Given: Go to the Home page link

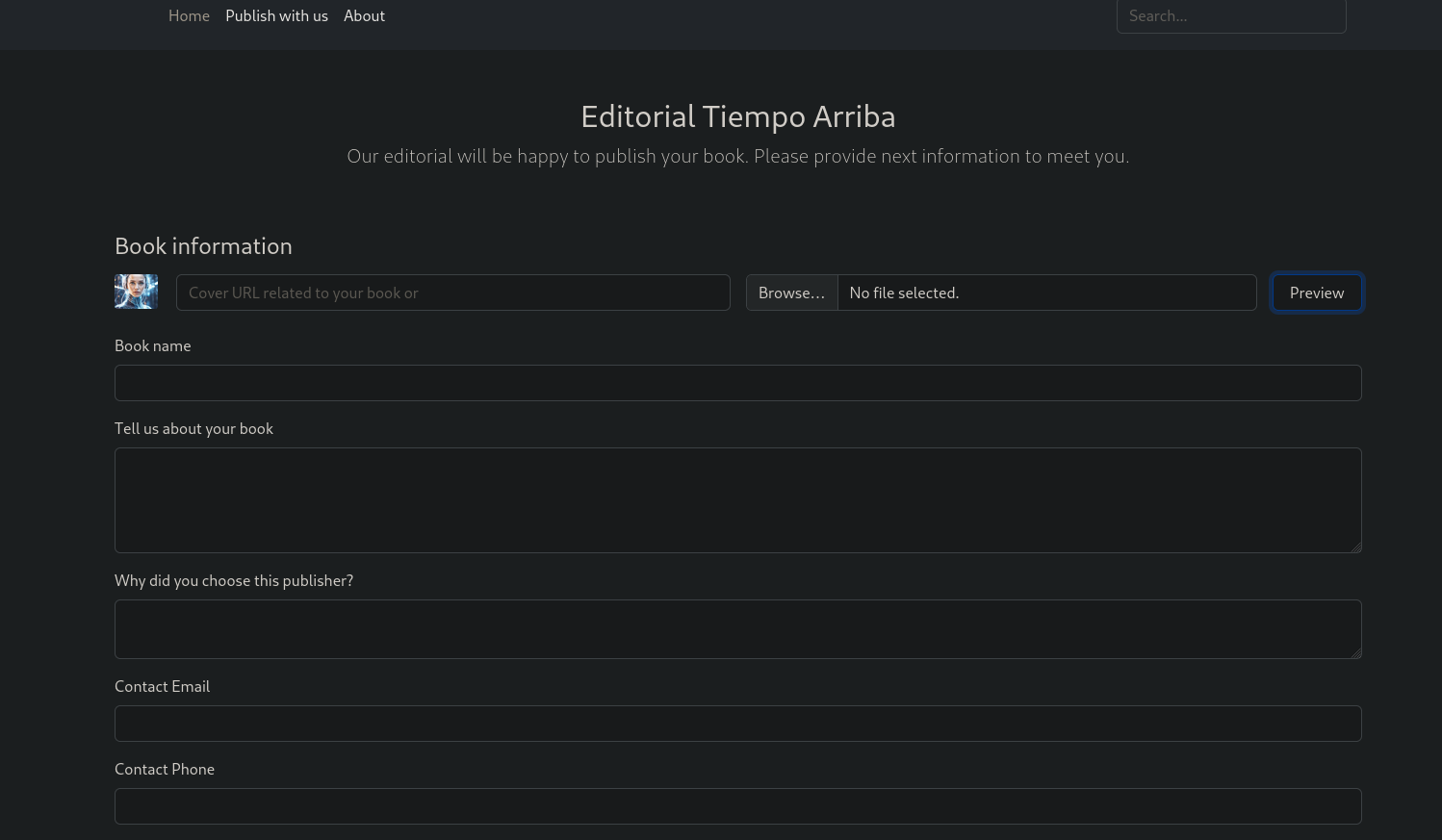Looking at the screenshot, I should tap(189, 16).
